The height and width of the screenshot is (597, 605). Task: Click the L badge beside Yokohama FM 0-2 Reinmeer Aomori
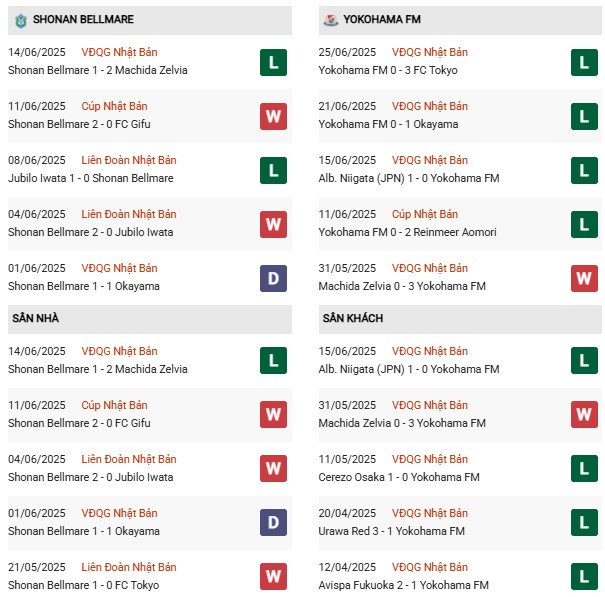click(584, 224)
